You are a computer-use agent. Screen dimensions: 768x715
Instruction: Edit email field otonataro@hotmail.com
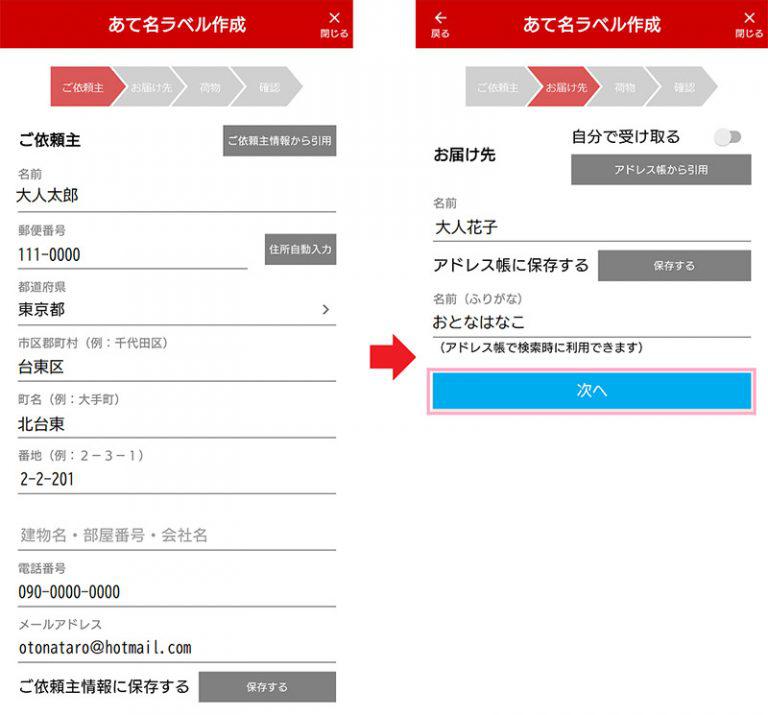pos(177,648)
